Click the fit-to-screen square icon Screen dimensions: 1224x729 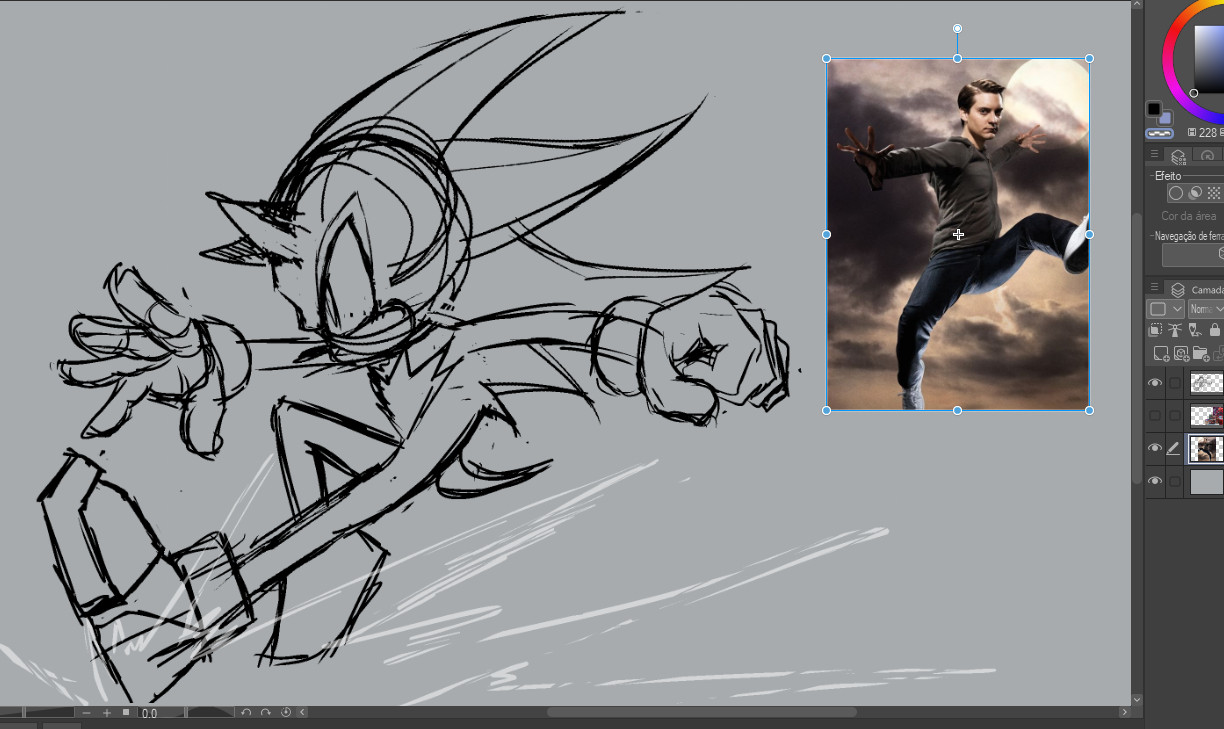click(126, 713)
